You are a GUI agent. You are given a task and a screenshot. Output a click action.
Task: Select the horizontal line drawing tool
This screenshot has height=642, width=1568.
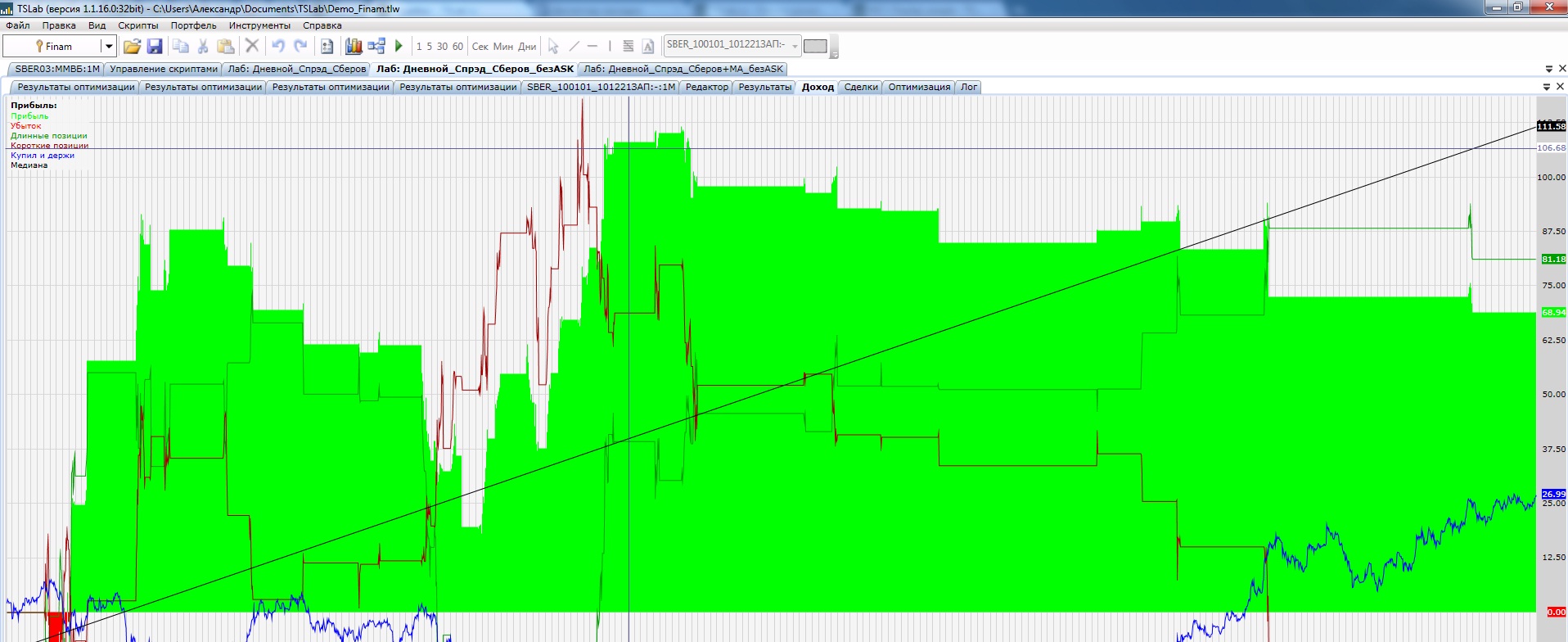[593, 47]
